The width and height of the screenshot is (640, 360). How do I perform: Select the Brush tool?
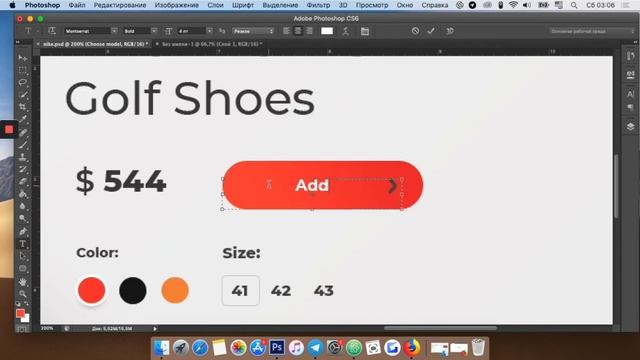[x=22, y=145]
